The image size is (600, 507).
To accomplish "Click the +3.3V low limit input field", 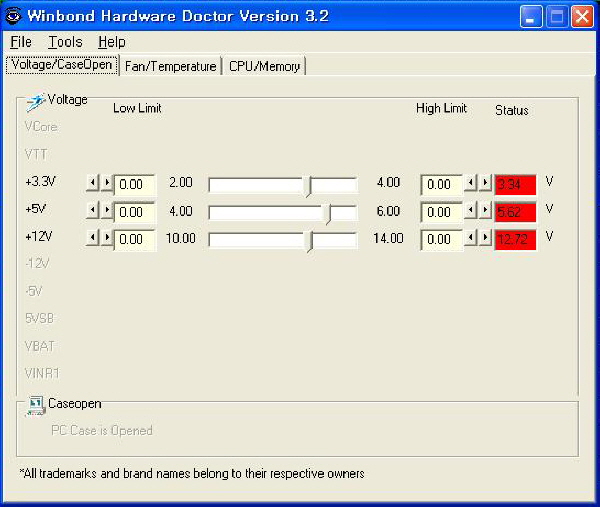I will 135,184.
